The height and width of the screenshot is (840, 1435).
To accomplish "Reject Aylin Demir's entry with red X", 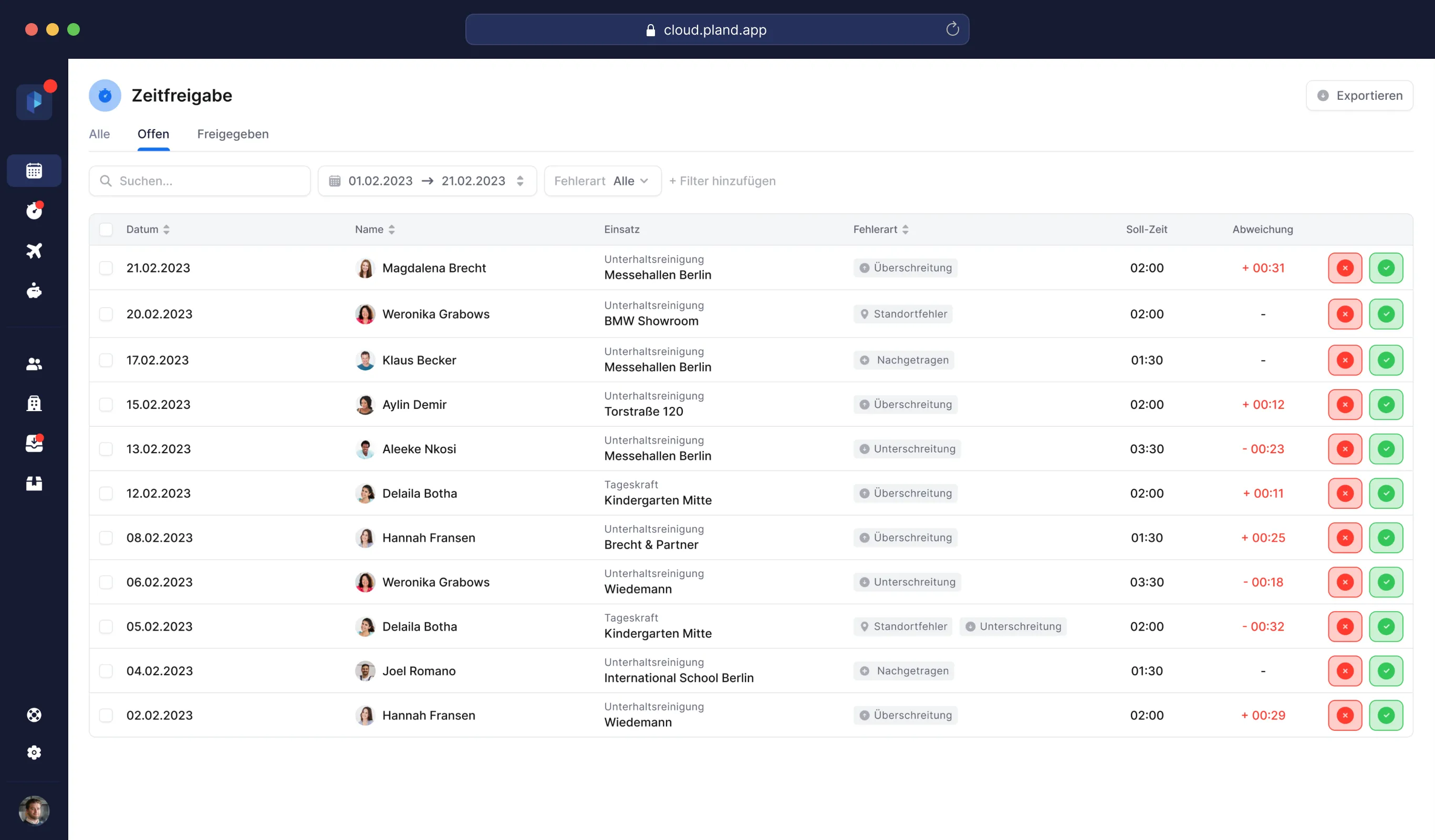I will [1345, 405].
